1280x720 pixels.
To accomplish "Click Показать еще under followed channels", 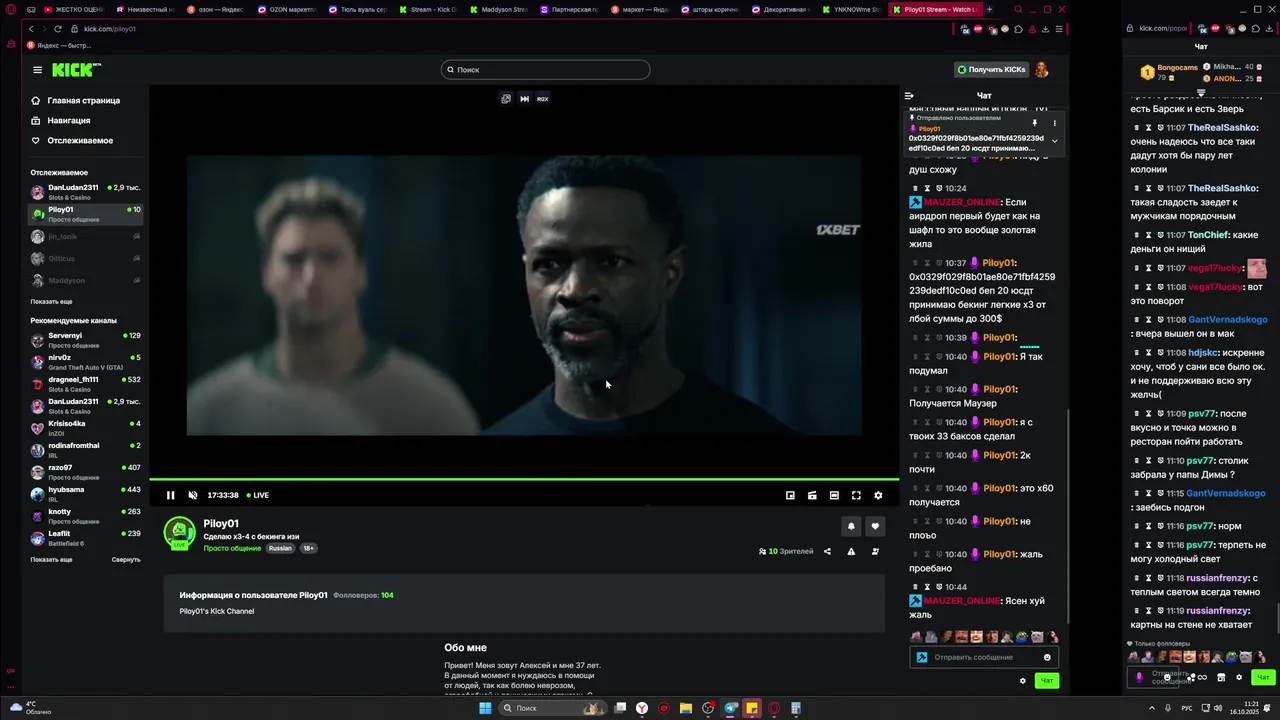I will click(51, 301).
